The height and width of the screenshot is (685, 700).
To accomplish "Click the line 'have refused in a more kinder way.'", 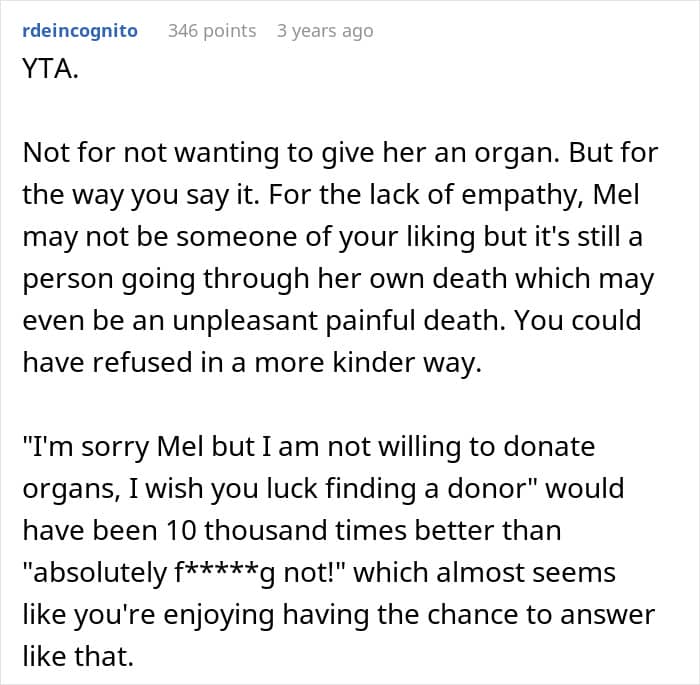I will coord(252,362).
